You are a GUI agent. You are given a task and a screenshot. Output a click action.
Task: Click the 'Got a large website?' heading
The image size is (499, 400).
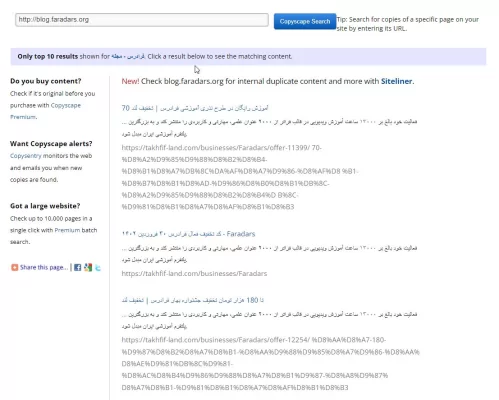[x=45, y=206]
